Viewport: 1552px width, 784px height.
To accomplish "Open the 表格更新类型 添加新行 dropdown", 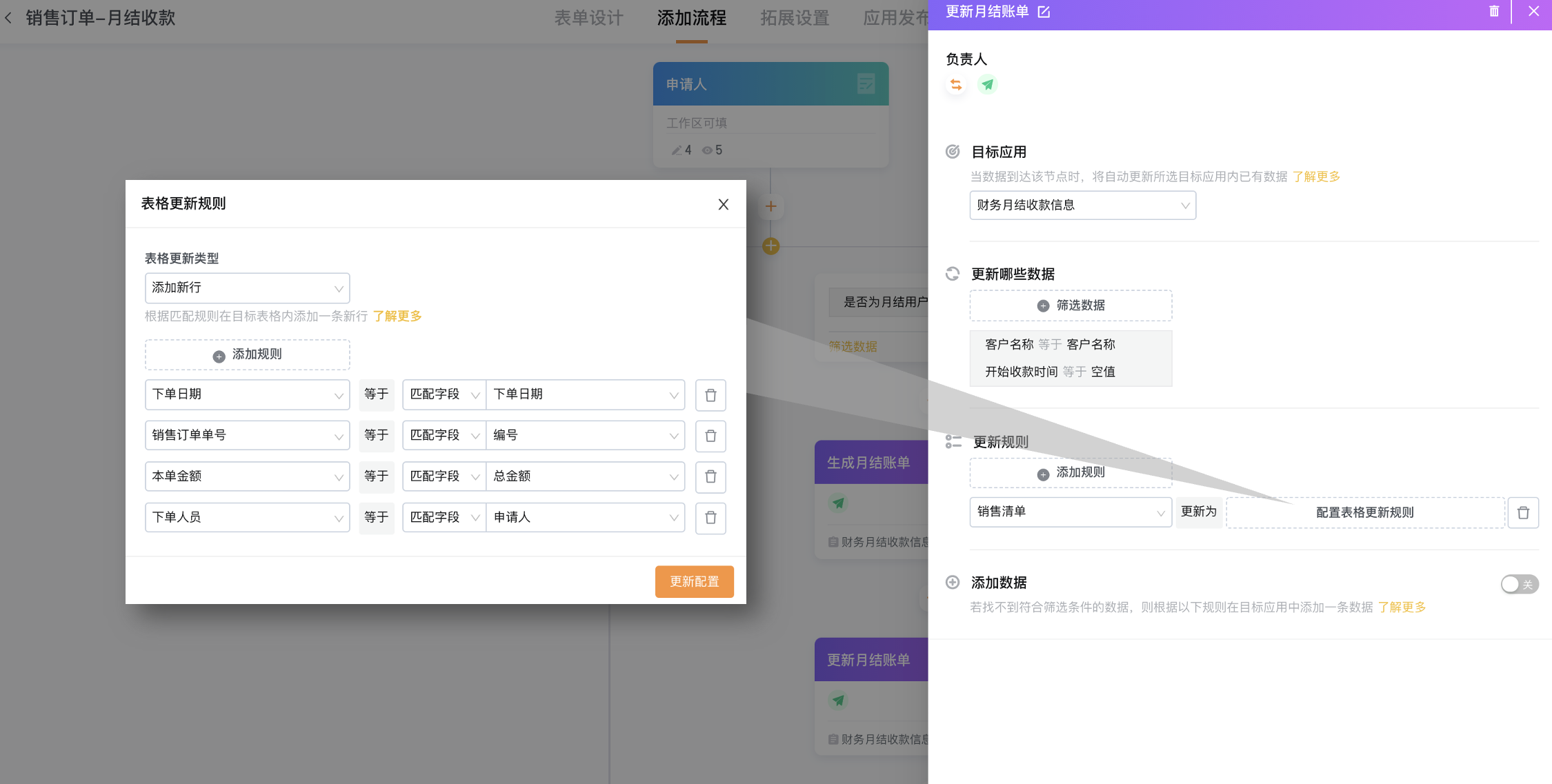I will point(247,288).
